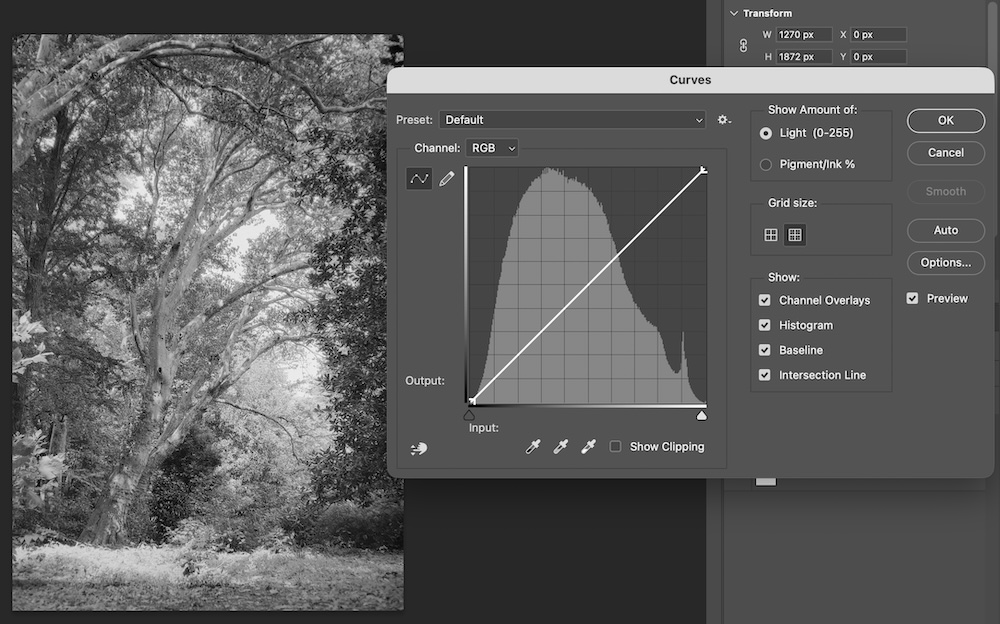Enable the Show Clipping checkbox

(x=616, y=447)
